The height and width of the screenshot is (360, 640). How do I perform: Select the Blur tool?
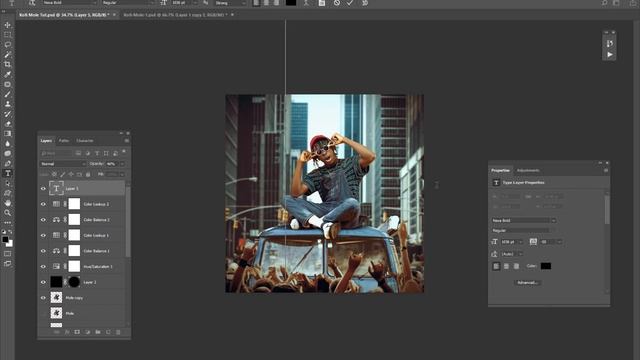pyautogui.click(x=7, y=144)
